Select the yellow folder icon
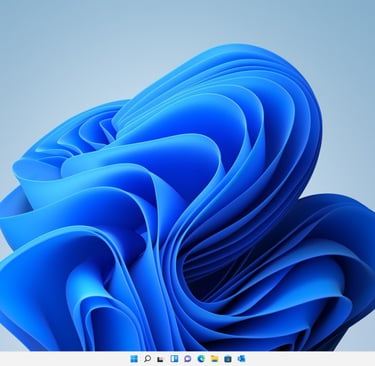Image resolution: width=375 pixels, height=366 pixels. [x=214, y=359]
